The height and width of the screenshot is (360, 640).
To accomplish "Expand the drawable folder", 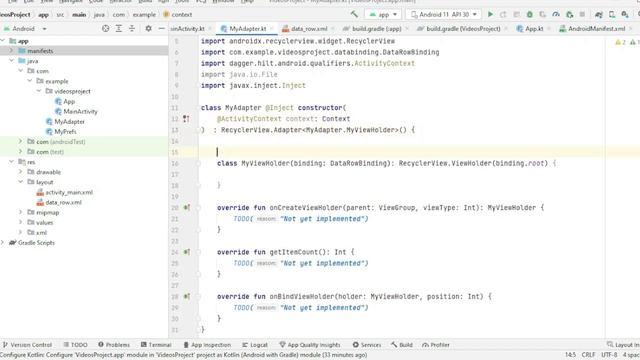I will [x=20, y=172].
